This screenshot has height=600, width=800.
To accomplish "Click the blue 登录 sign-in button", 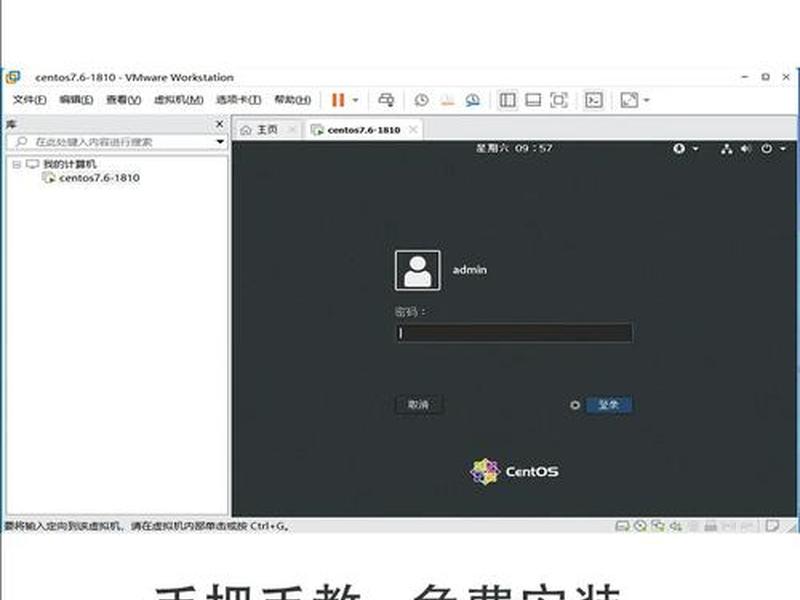I will tap(609, 405).
